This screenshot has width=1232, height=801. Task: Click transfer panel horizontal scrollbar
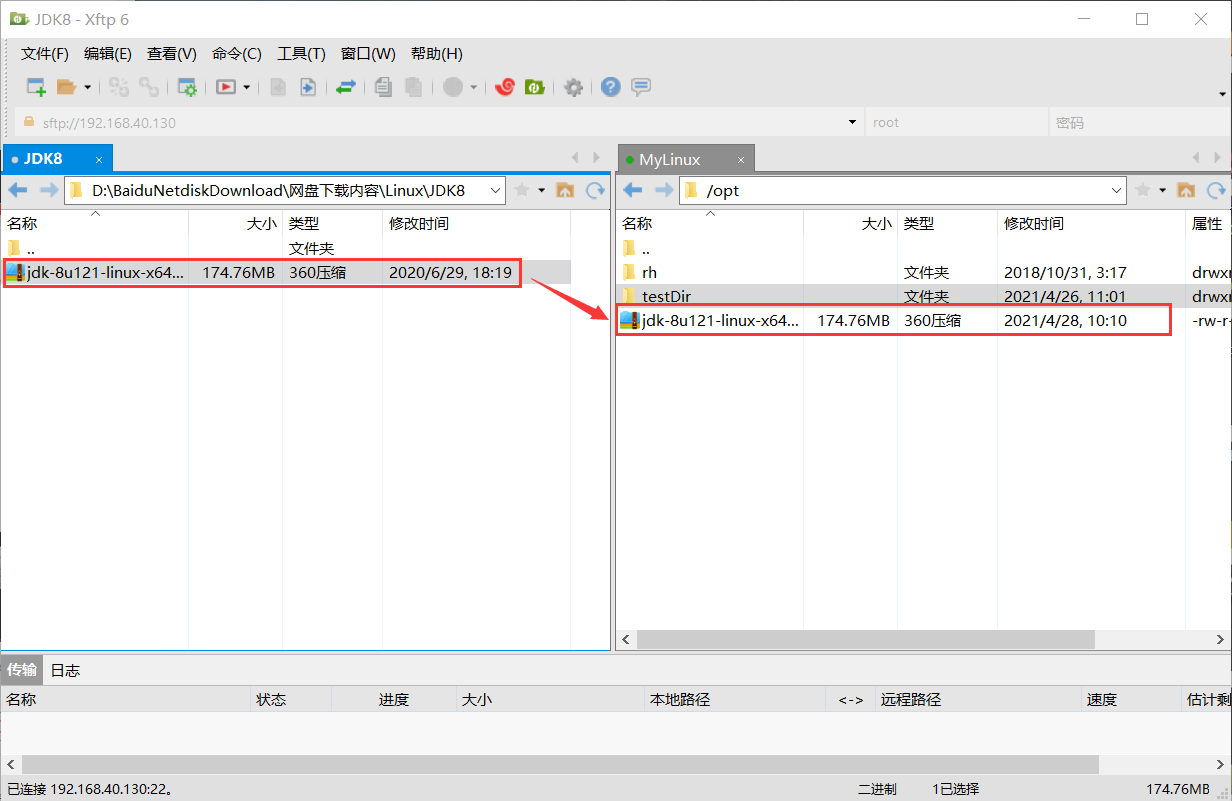click(x=560, y=764)
